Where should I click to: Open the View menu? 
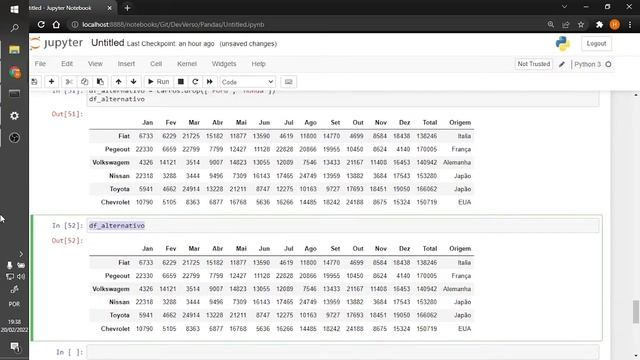point(95,64)
